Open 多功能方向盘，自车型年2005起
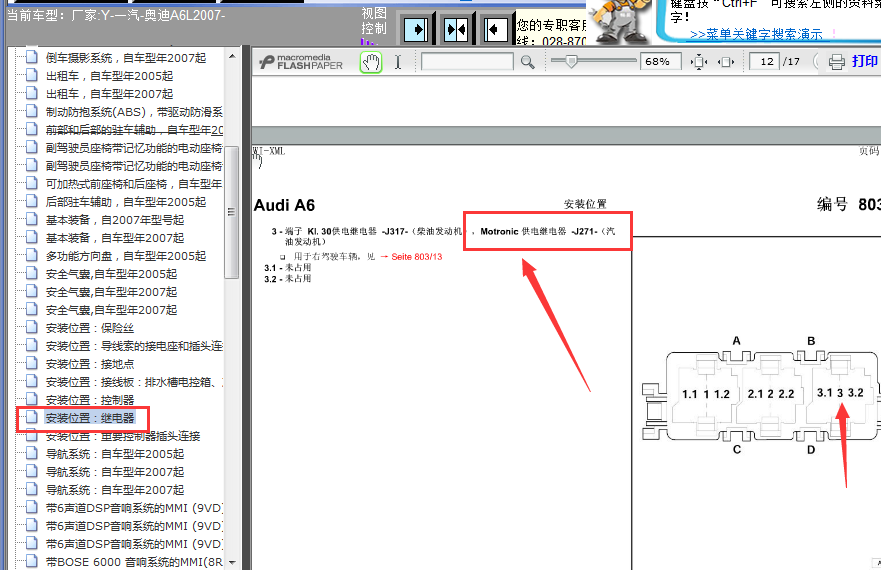The height and width of the screenshot is (570, 881). (126, 256)
